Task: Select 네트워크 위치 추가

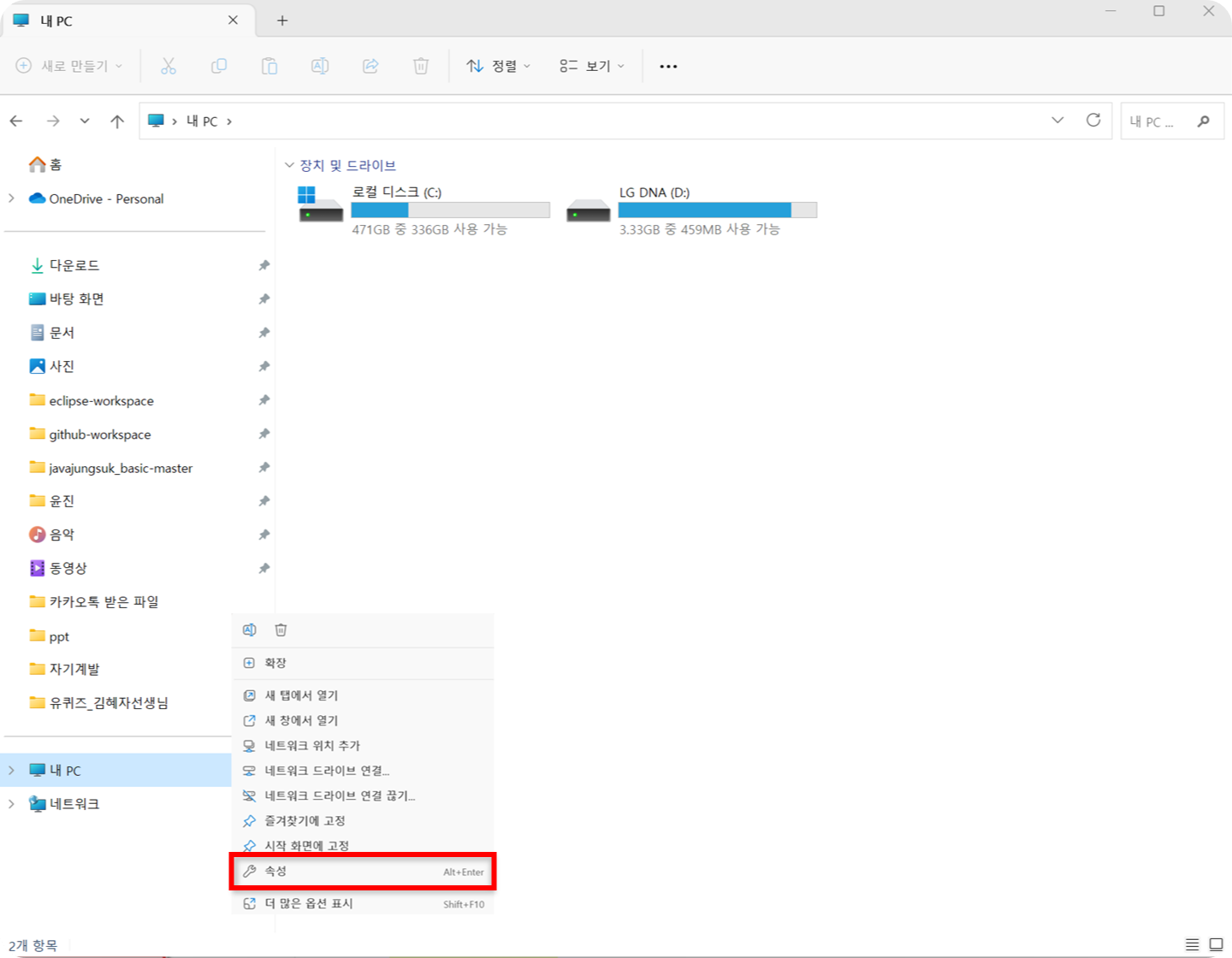Action: coord(363,746)
